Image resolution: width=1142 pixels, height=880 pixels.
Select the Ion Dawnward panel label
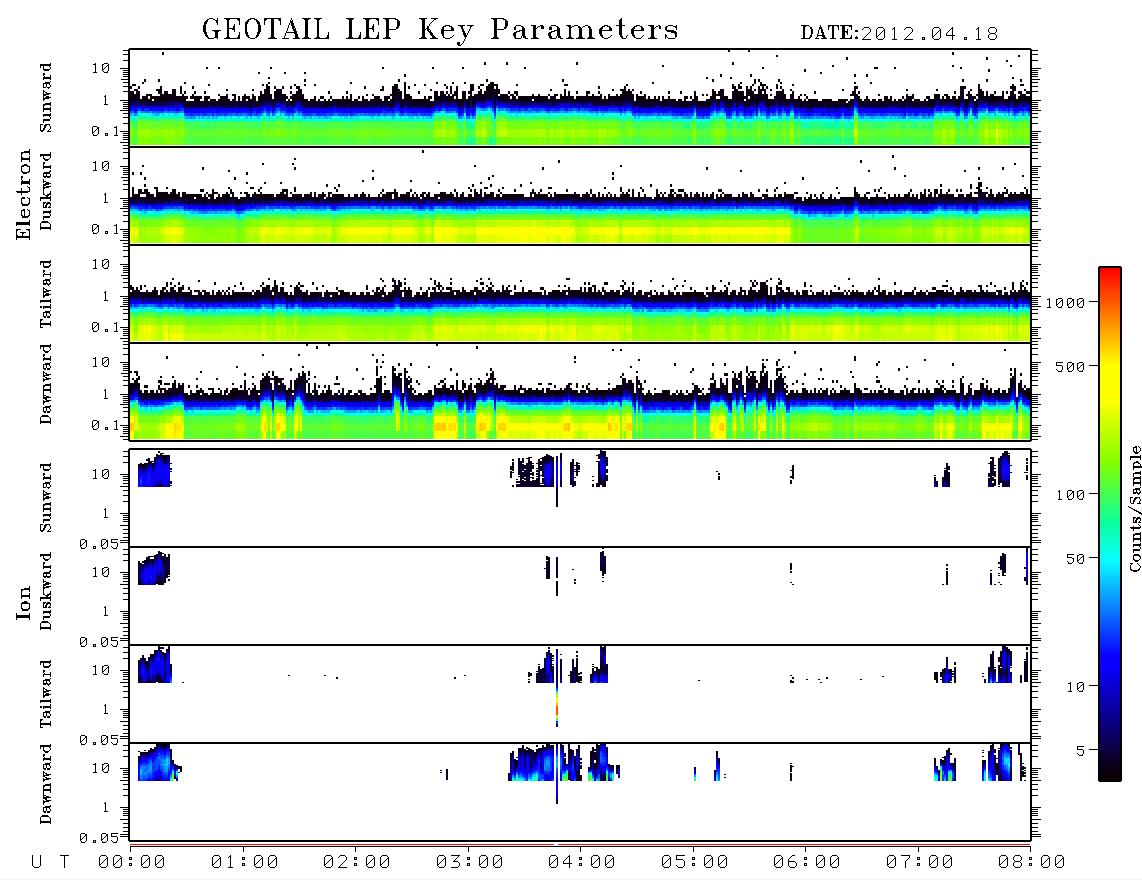point(46,784)
